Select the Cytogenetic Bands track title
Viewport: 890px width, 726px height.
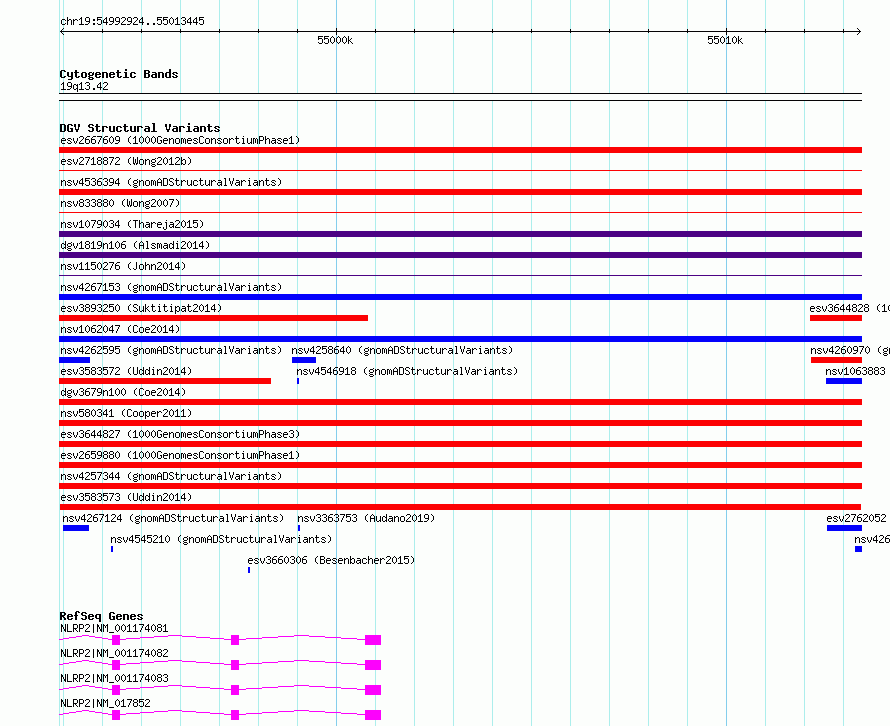pyautogui.click(x=119, y=74)
